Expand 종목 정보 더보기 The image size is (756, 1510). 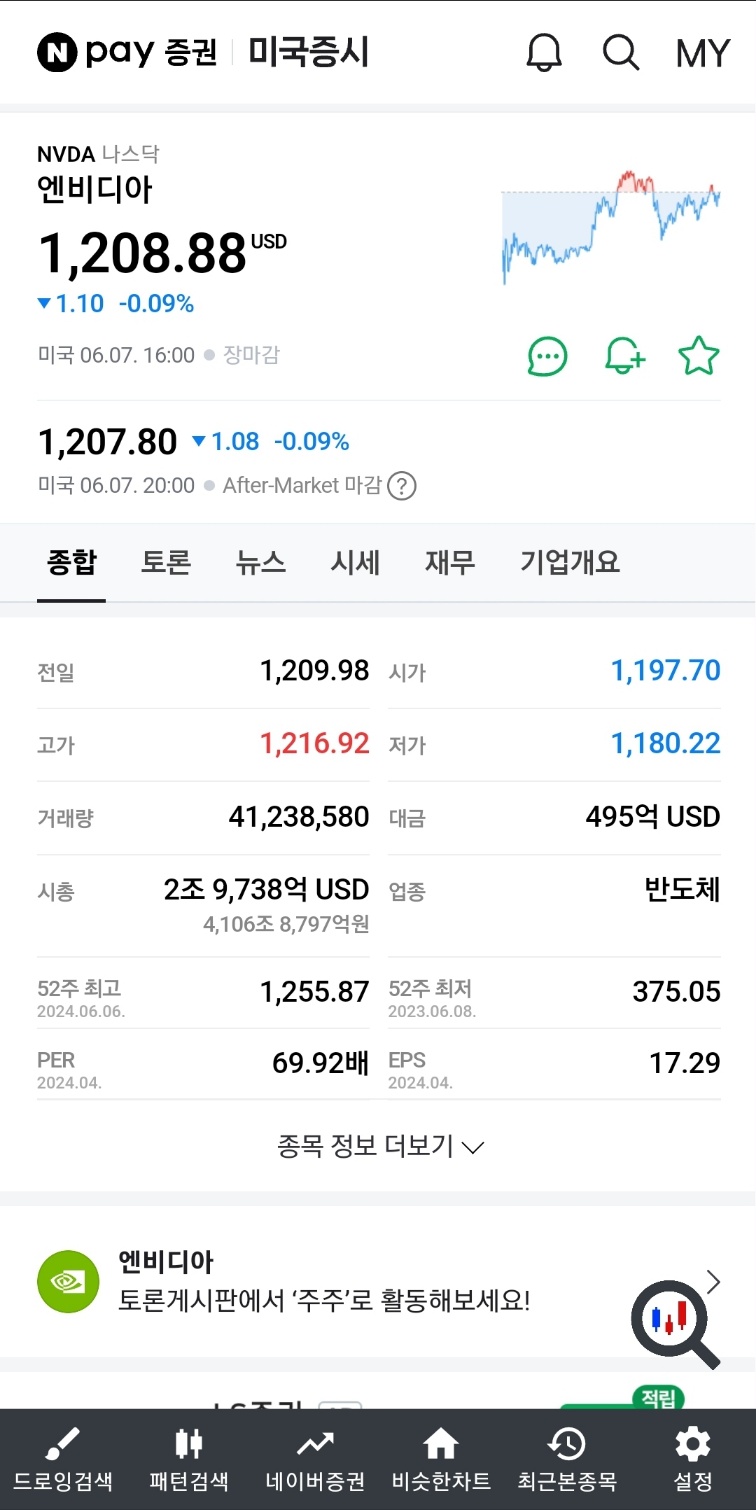click(380, 1146)
